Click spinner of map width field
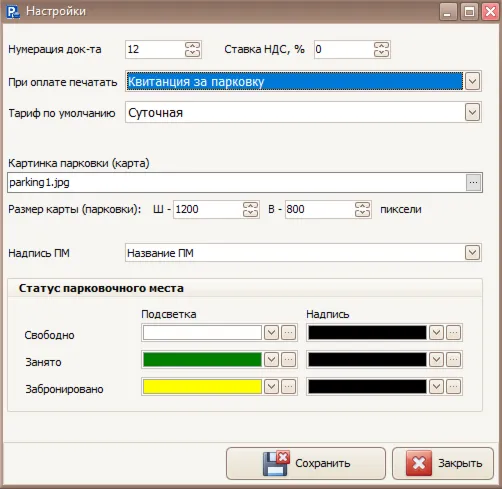The height and width of the screenshot is (489, 502). pos(250,209)
